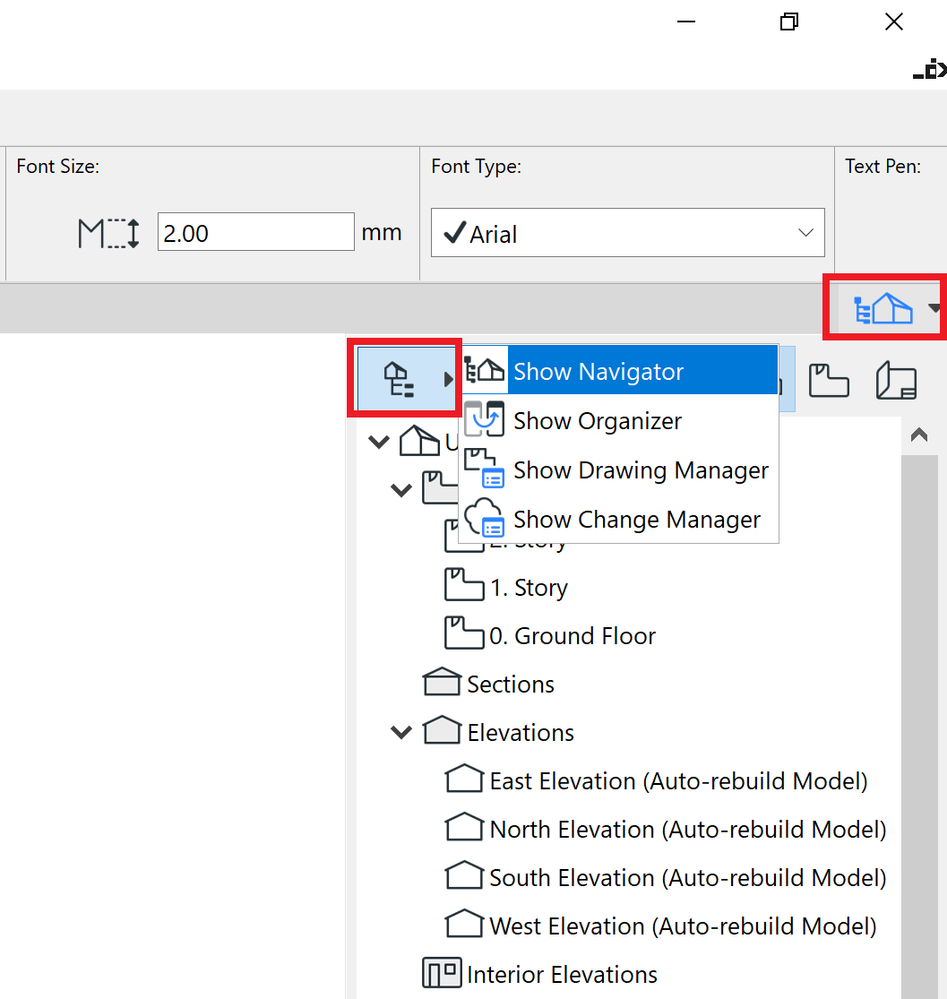The image size is (947, 999).
Task: Collapse the Elevations tree branch
Action: pos(400,731)
